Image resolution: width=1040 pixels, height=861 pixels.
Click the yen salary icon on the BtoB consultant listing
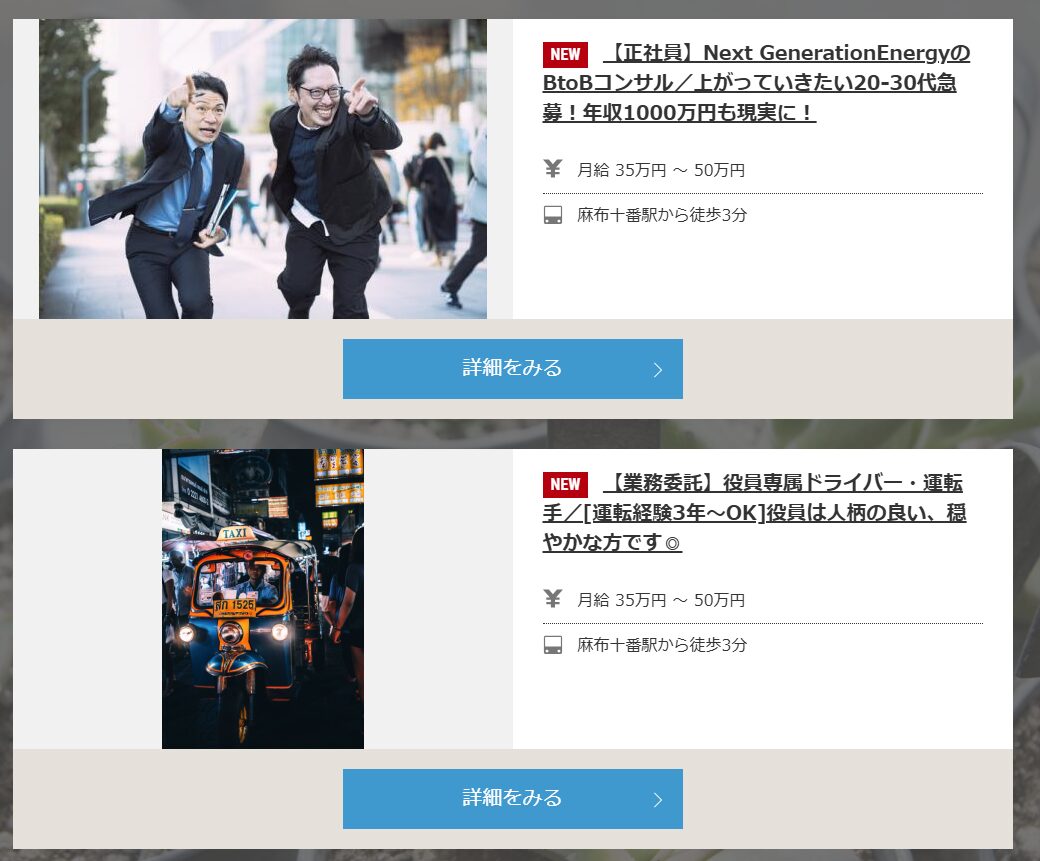[553, 169]
